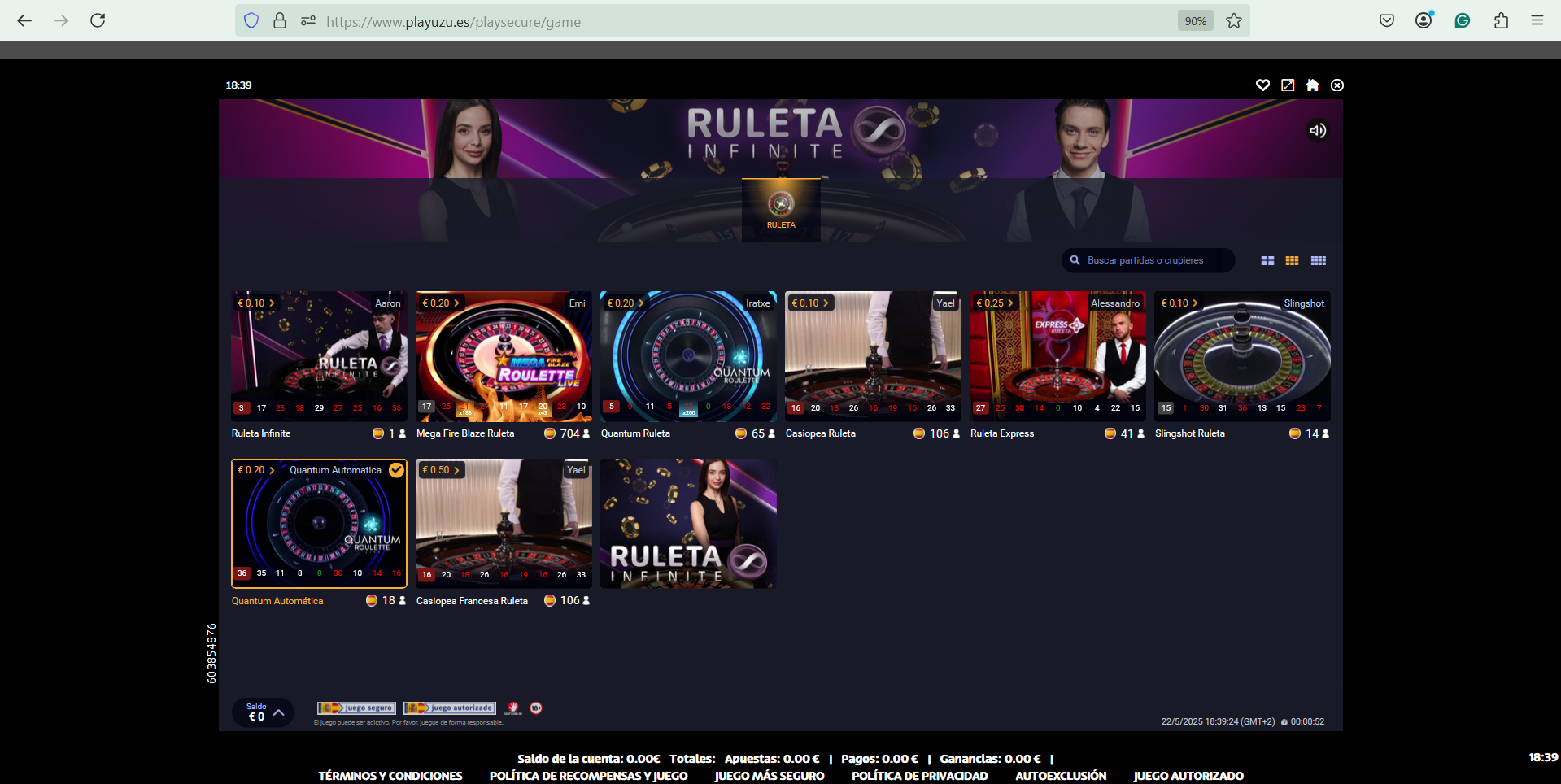Image resolution: width=1561 pixels, height=784 pixels.
Task: Click the Juego Autorizado badge
Action: (x=450, y=708)
